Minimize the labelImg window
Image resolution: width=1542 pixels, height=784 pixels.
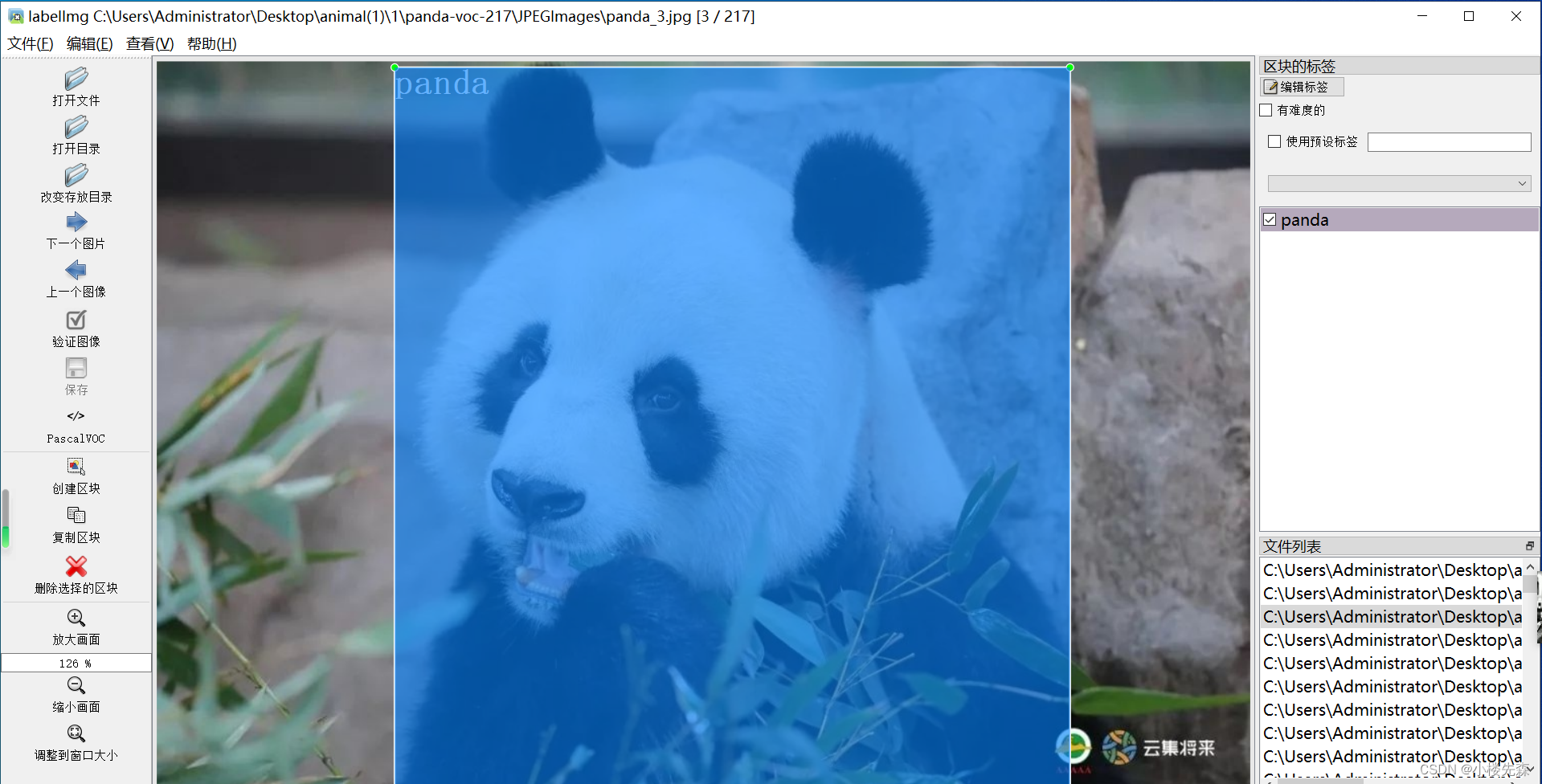1422,16
